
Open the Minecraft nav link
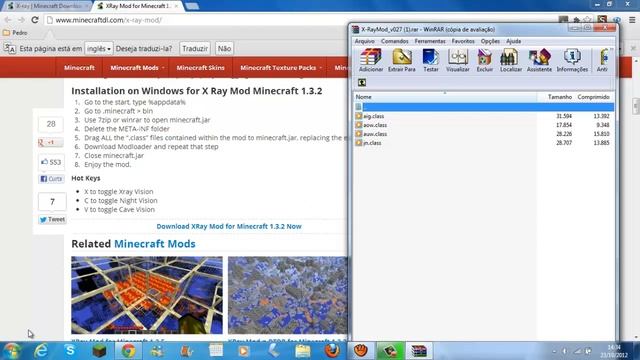point(79,68)
